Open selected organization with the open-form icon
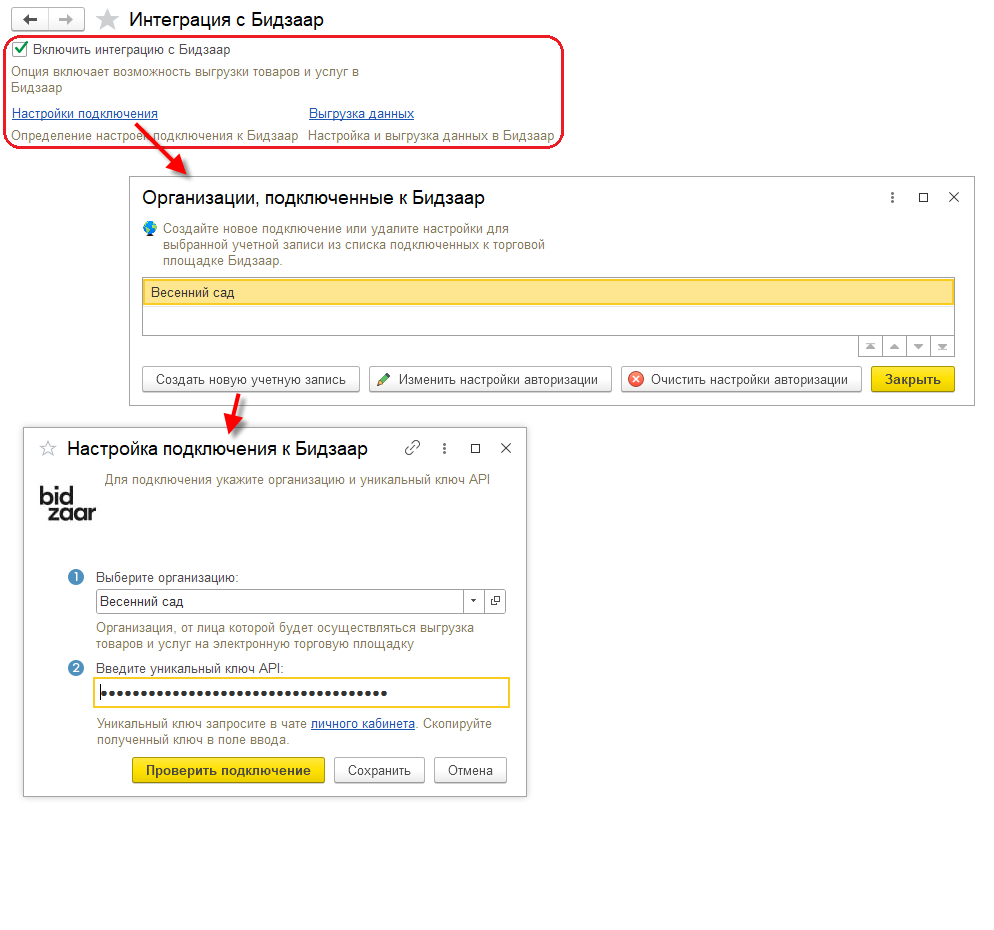This screenshot has width=994, height=930. [495, 601]
